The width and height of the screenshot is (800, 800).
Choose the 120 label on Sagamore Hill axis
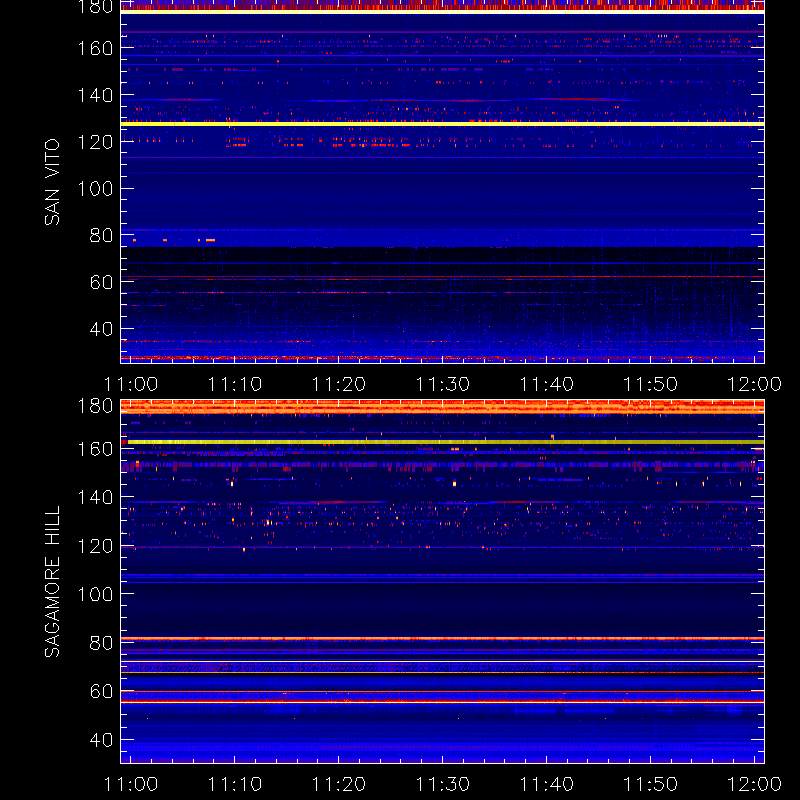(95, 546)
